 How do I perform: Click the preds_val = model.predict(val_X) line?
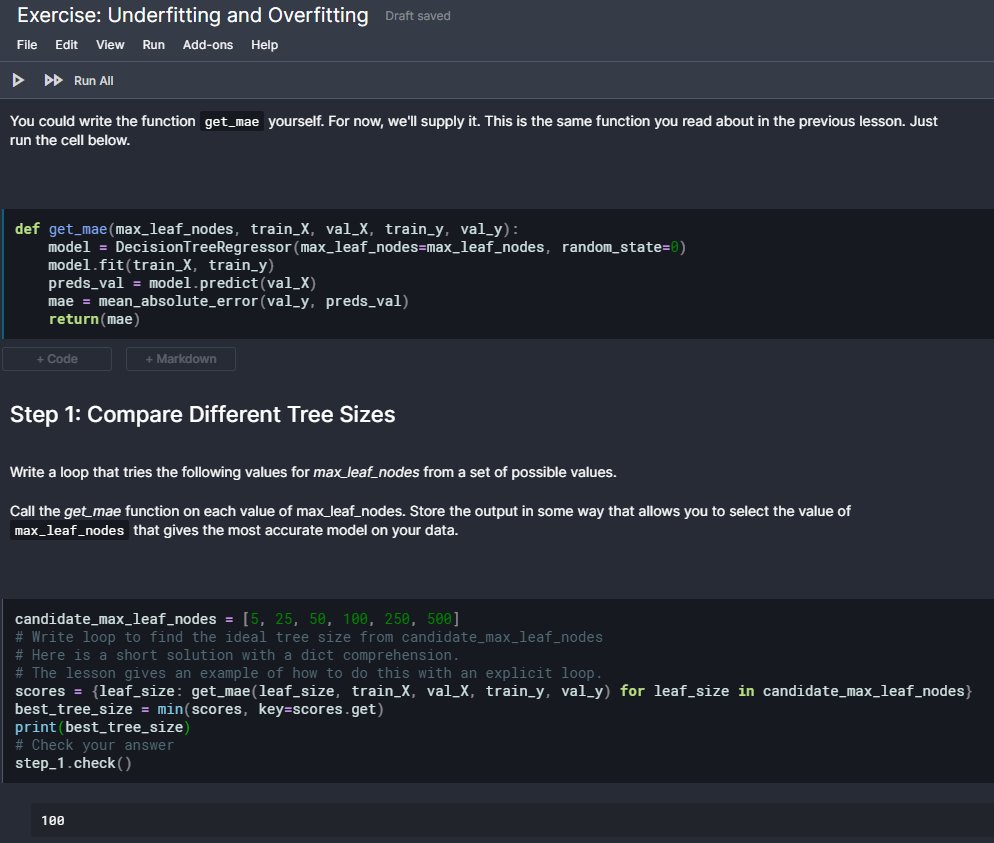point(183,283)
